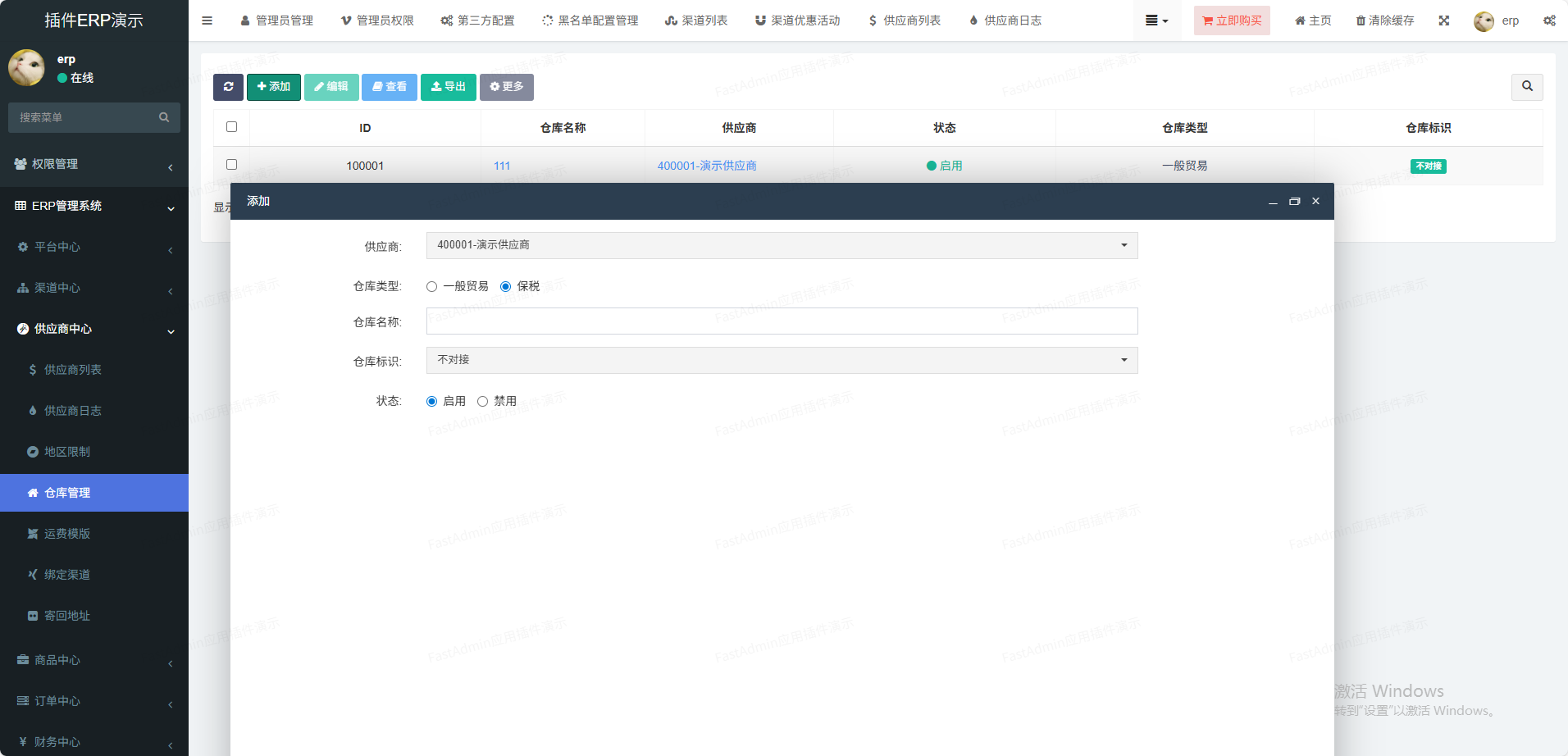1568x756 pixels.
Task: Open the settings gears icon at top right
Action: coord(1548,20)
